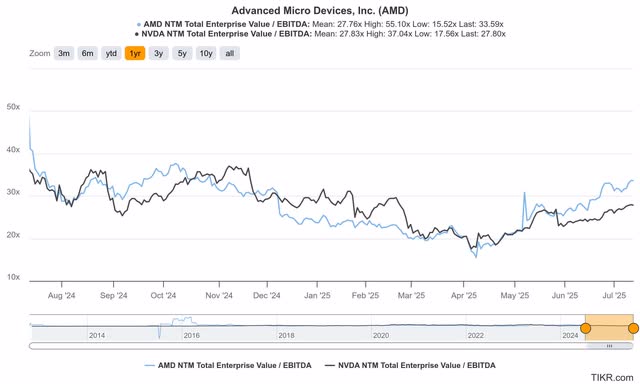Image resolution: width=640 pixels, height=384 pixels.
Task: Click the navigator scrollbar thumb grip
Action: [x=609, y=346]
